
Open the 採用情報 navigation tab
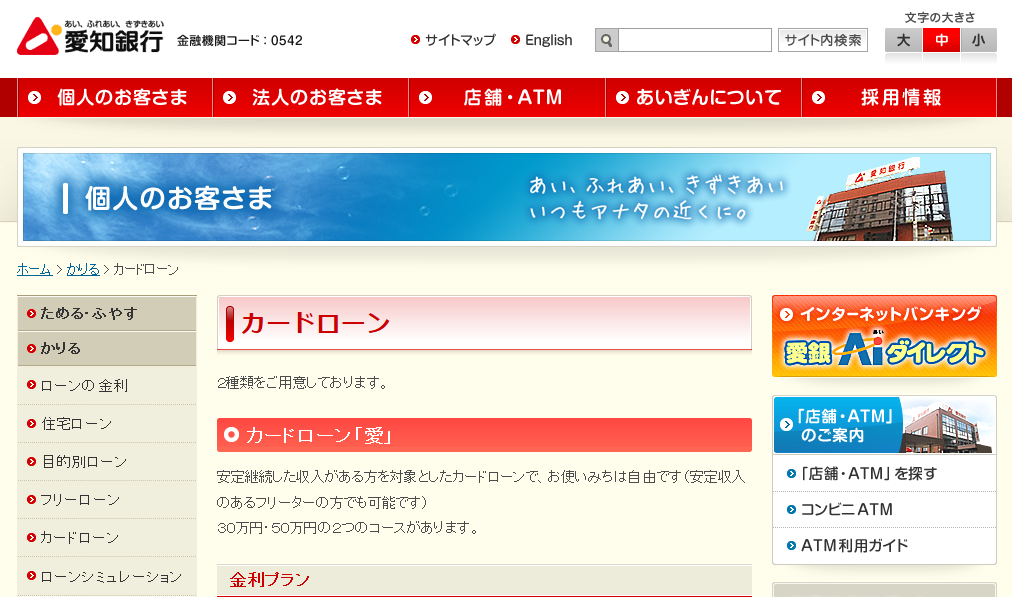pyautogui.click(x=899, y=97)
